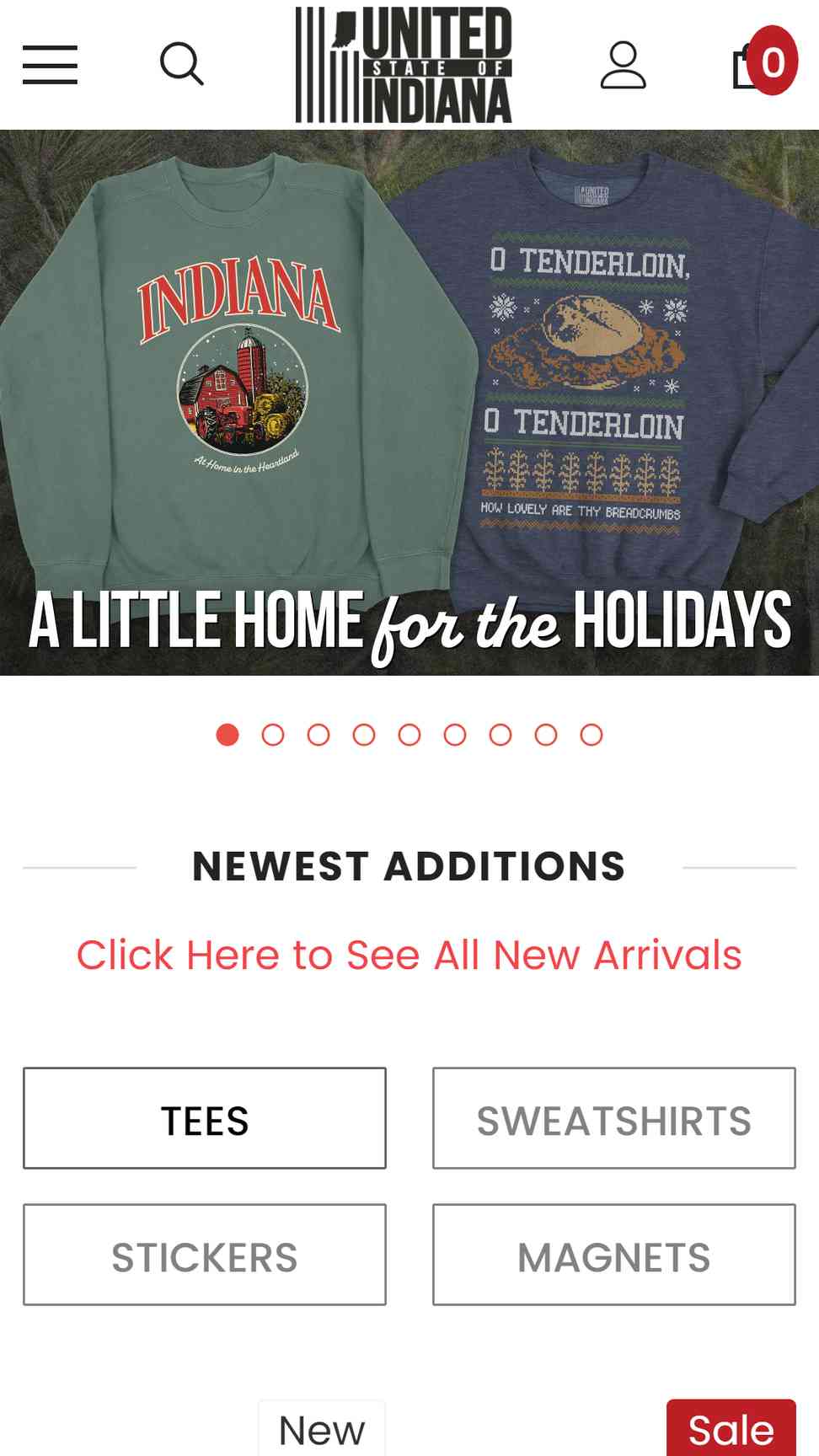Open the MAGNETS category
Viewport: 819px width, 1456px height.
pyautogui.click(x=614, y=1255)
